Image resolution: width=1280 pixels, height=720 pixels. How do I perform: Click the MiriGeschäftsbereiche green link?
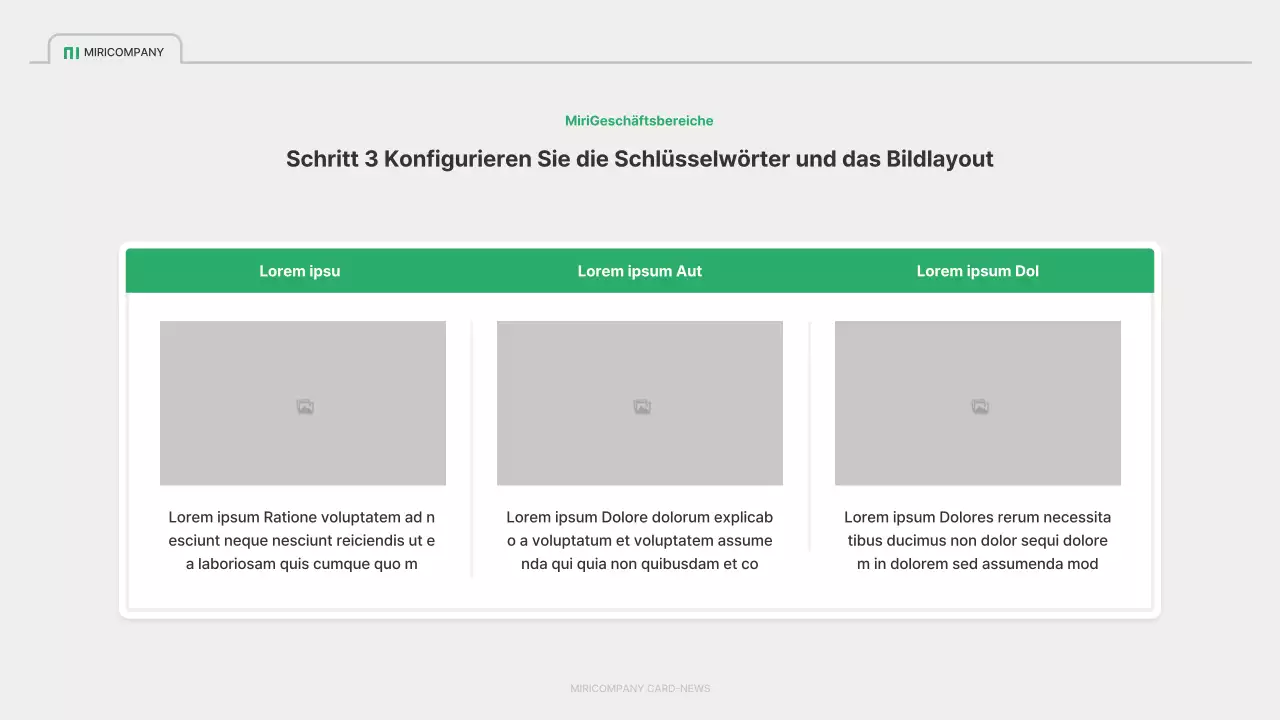pyautogui.click(x=640, y=120)
